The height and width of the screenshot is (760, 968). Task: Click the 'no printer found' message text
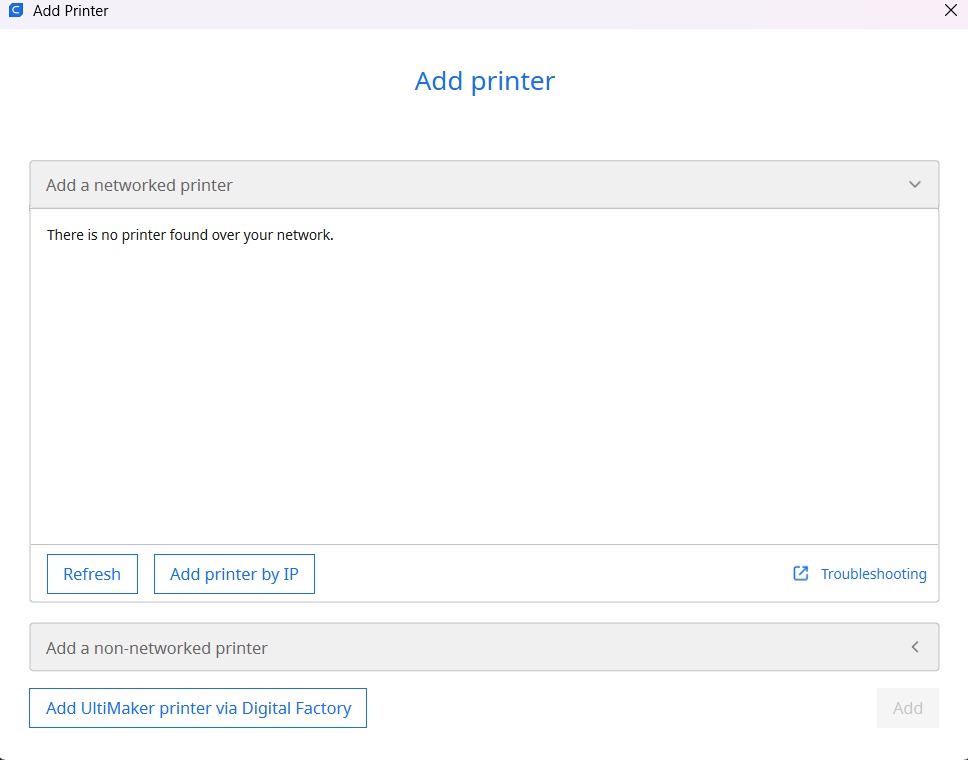tap(190, 236)
